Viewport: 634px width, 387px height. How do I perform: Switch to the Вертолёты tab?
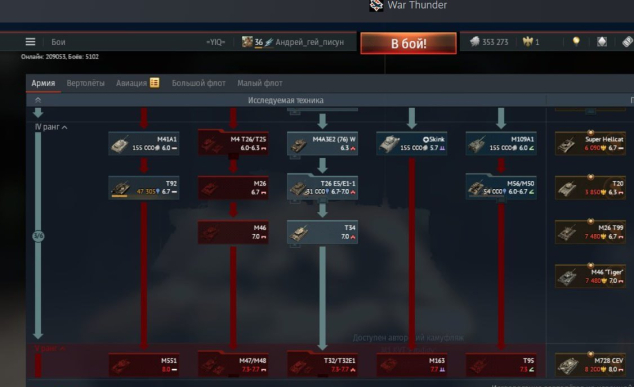tap(85, 83)
